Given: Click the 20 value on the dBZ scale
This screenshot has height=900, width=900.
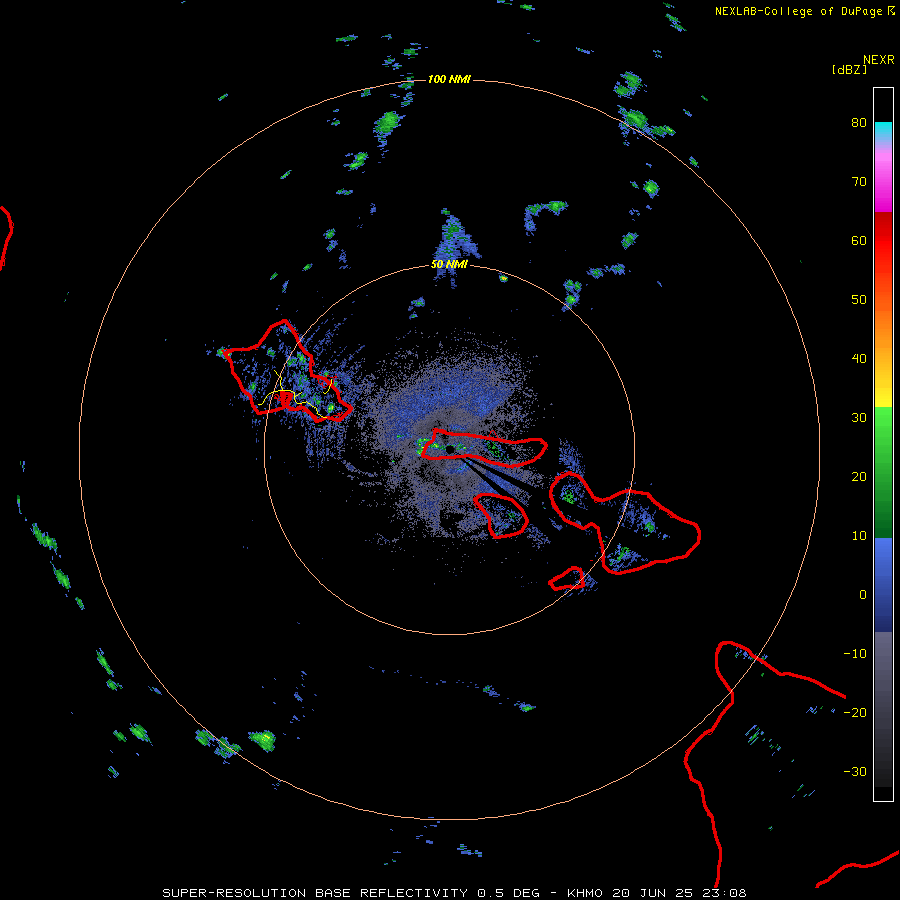Looking at the screenshot, I should point(859,477).
